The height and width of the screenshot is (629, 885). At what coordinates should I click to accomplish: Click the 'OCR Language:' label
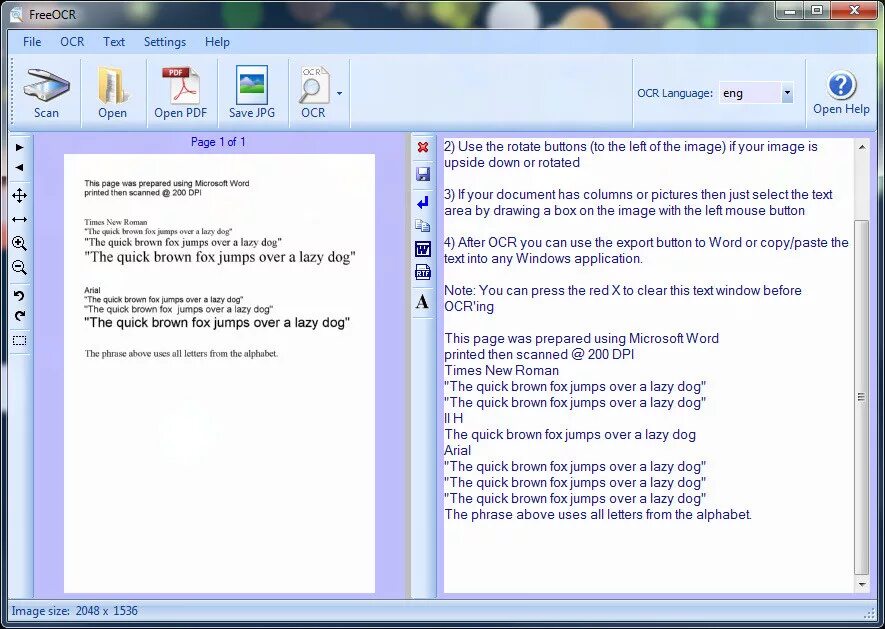coord(675,93)
